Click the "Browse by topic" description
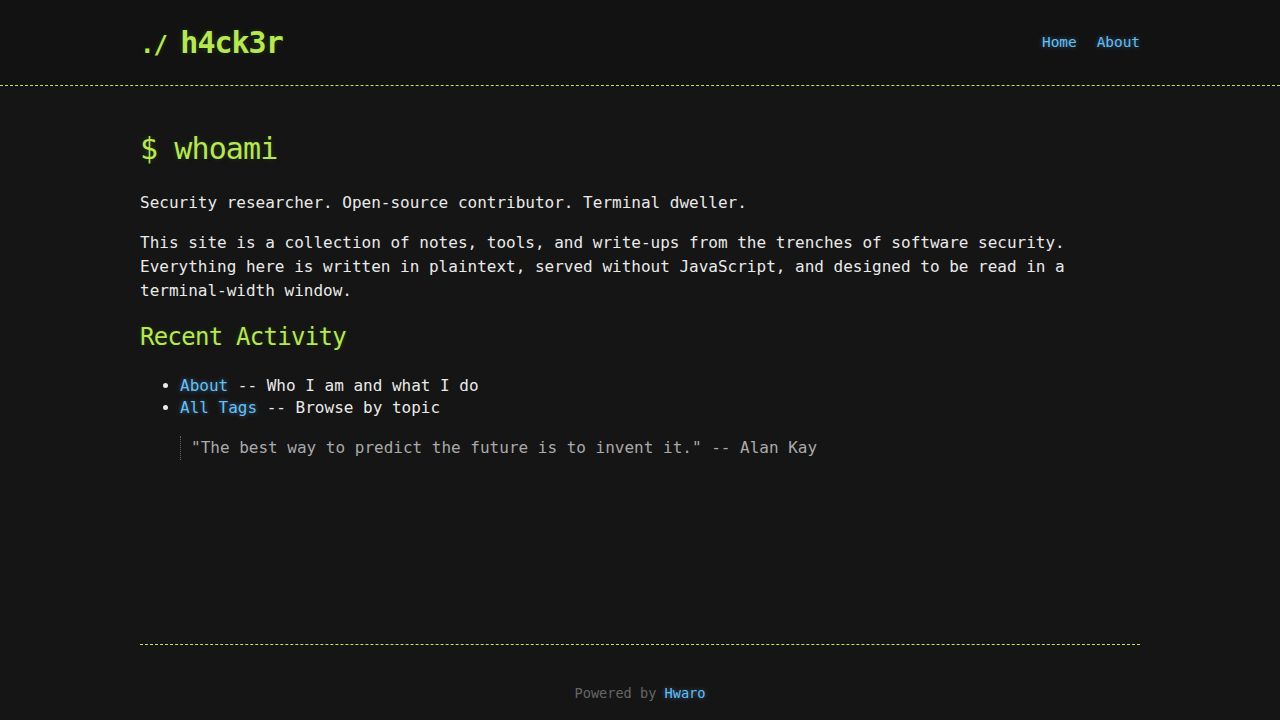Screen dimensions: 1280x720 pyautogui.click(x=367, y=407)
